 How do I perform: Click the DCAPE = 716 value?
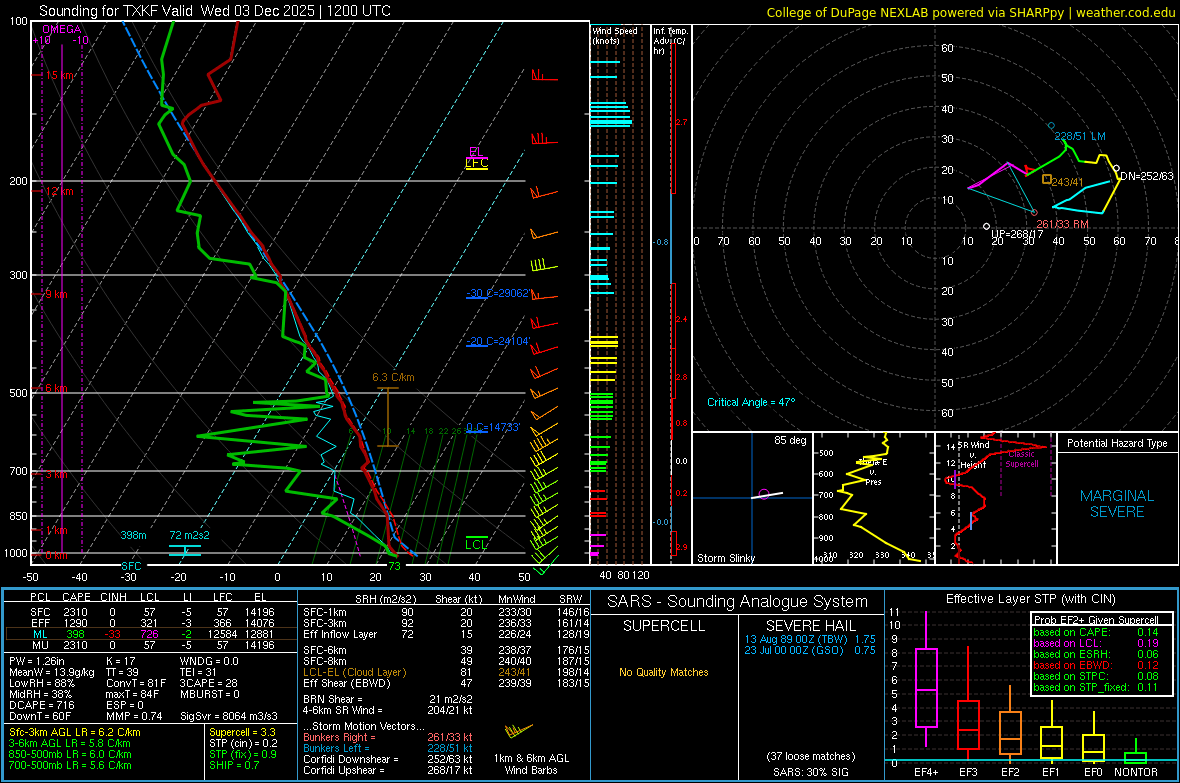[40, 705]
